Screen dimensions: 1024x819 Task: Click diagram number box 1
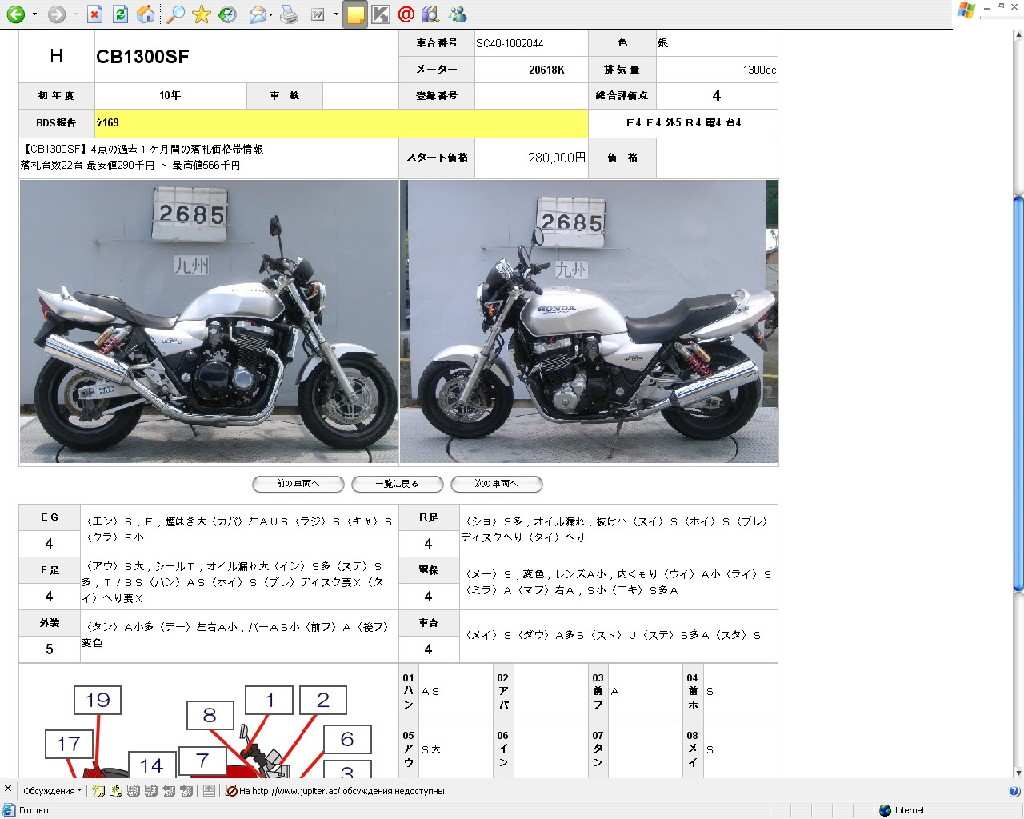(269, 700)
